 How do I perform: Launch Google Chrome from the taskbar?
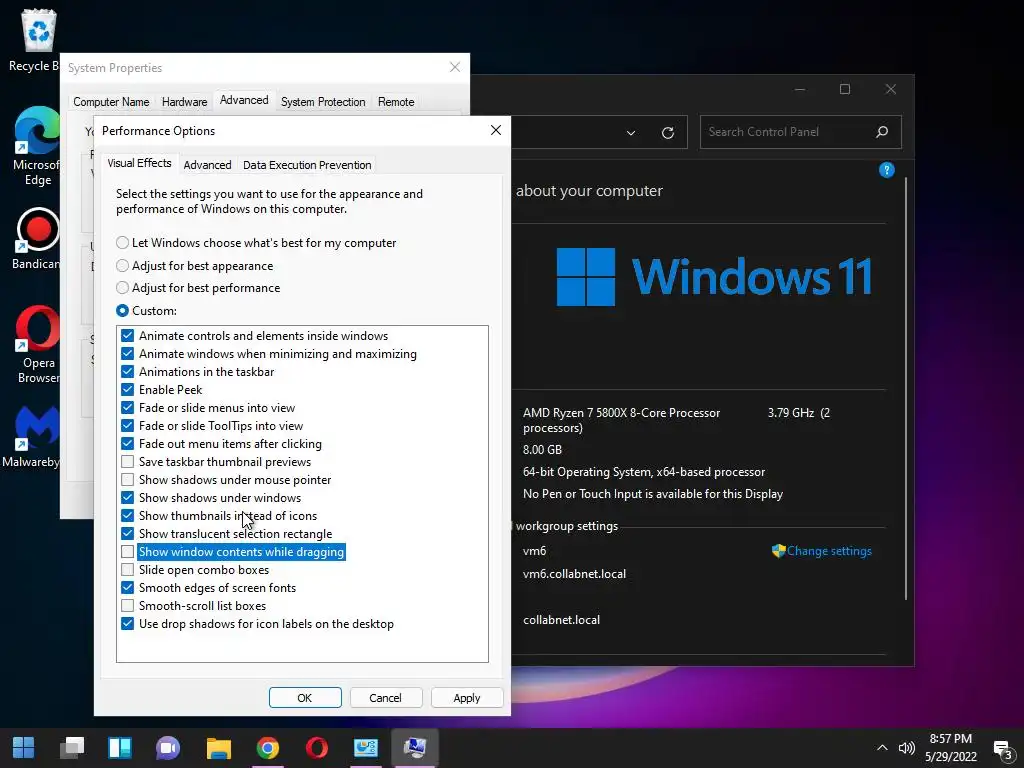[x=268, y=748]
